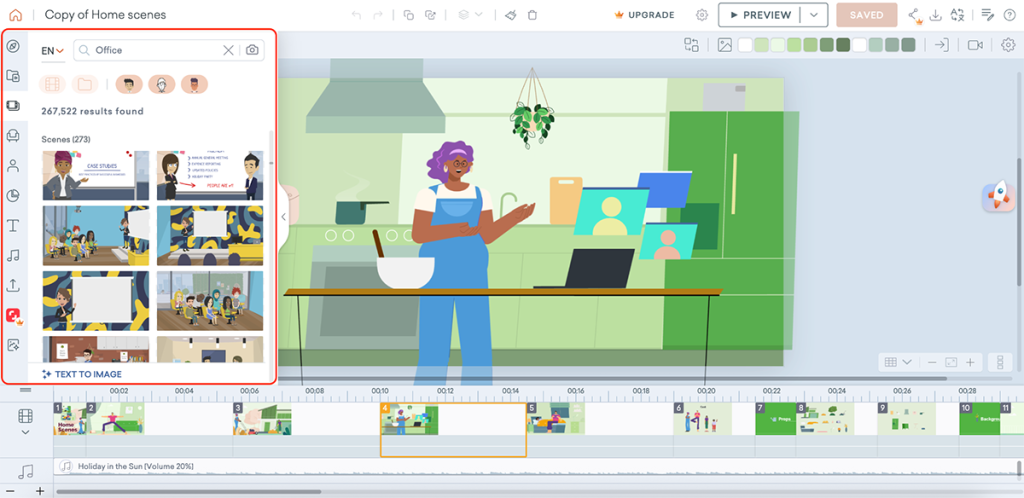The image size is (1024, 498).
Task: Search by image using camera icon
Action: [252, 50]
